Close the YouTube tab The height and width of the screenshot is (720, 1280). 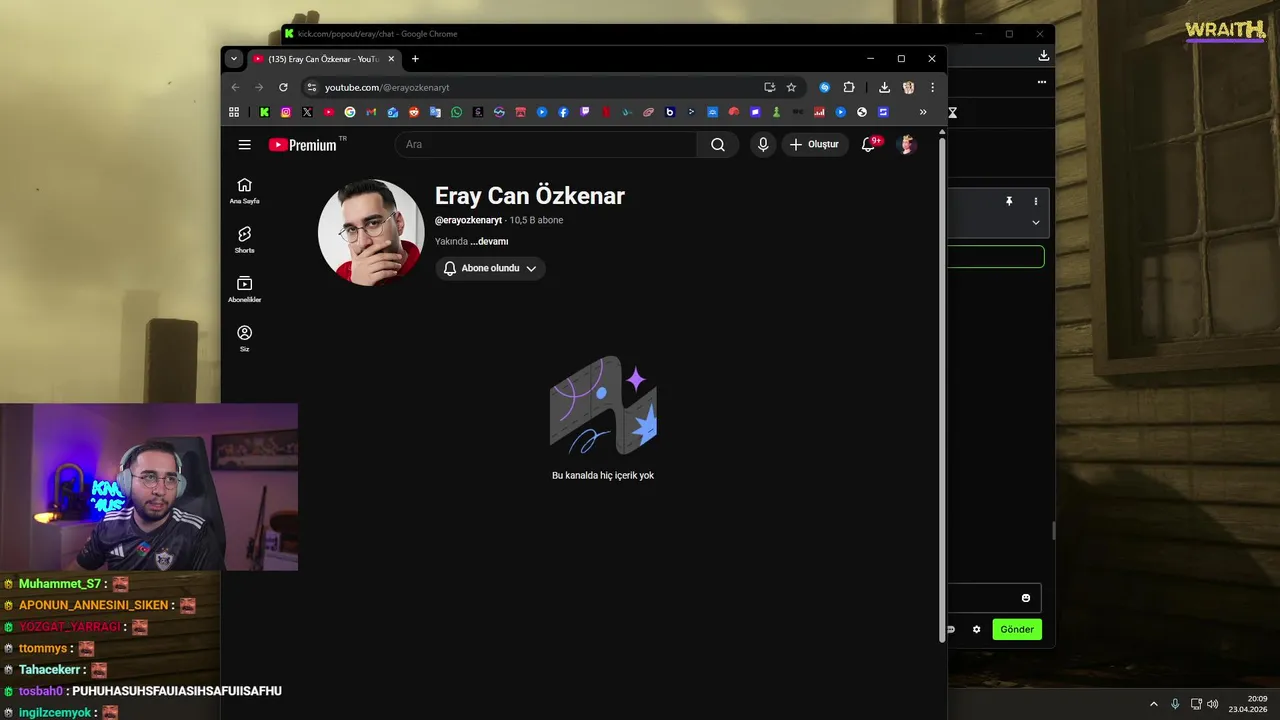391,59
